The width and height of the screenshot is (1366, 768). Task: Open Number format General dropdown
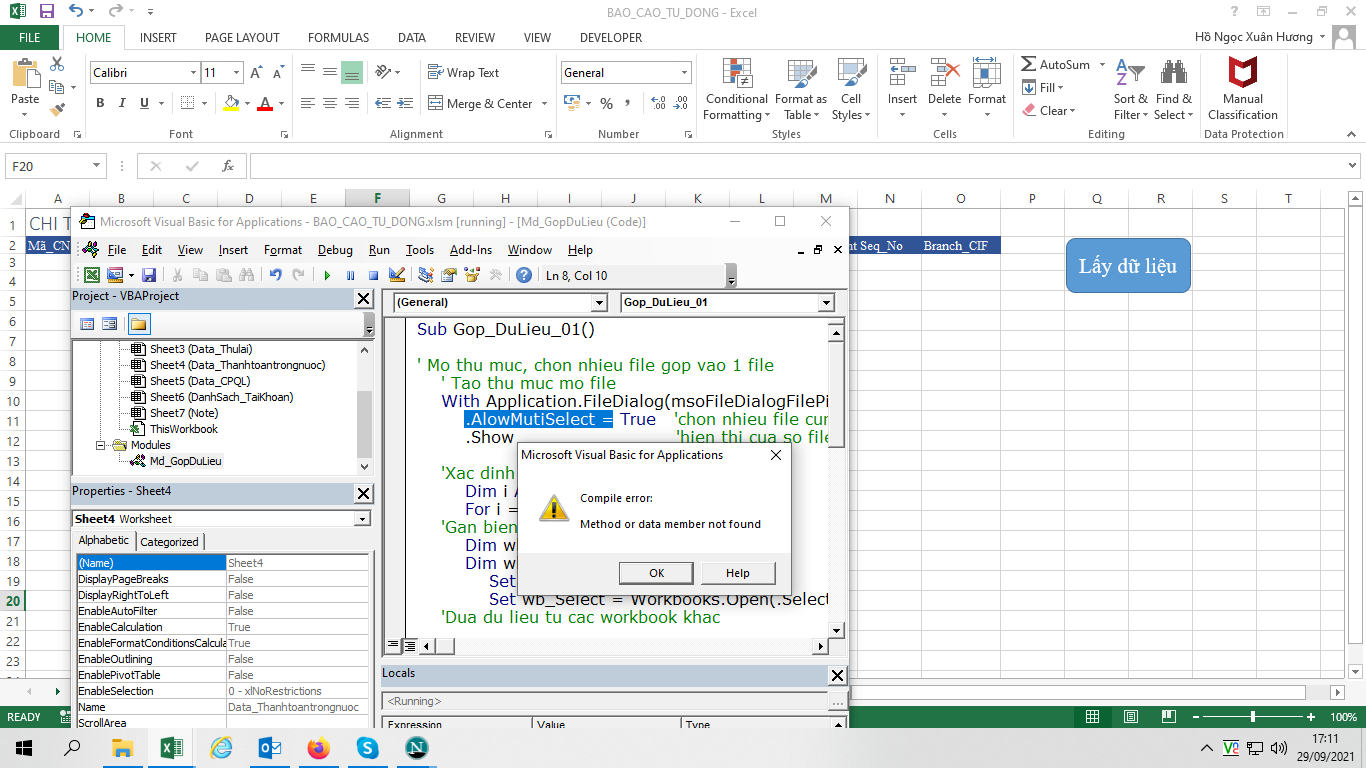684,73
